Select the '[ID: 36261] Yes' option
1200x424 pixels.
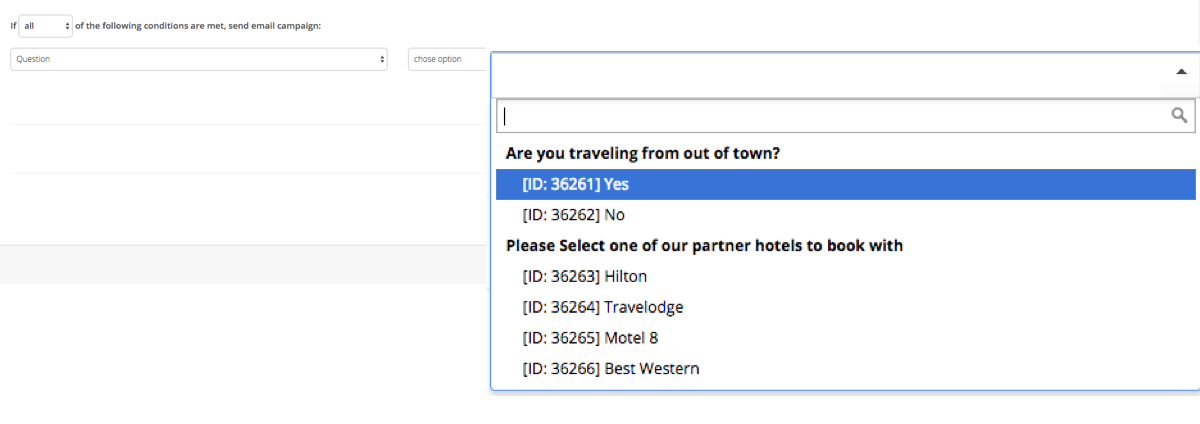click(575, 184)
